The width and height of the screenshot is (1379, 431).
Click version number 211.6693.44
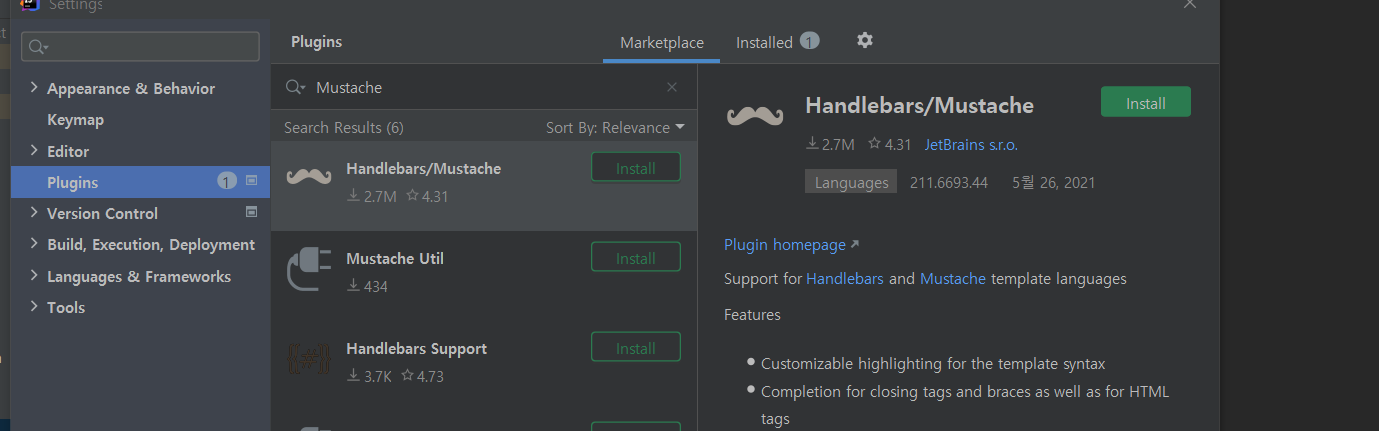click(949, 183)
